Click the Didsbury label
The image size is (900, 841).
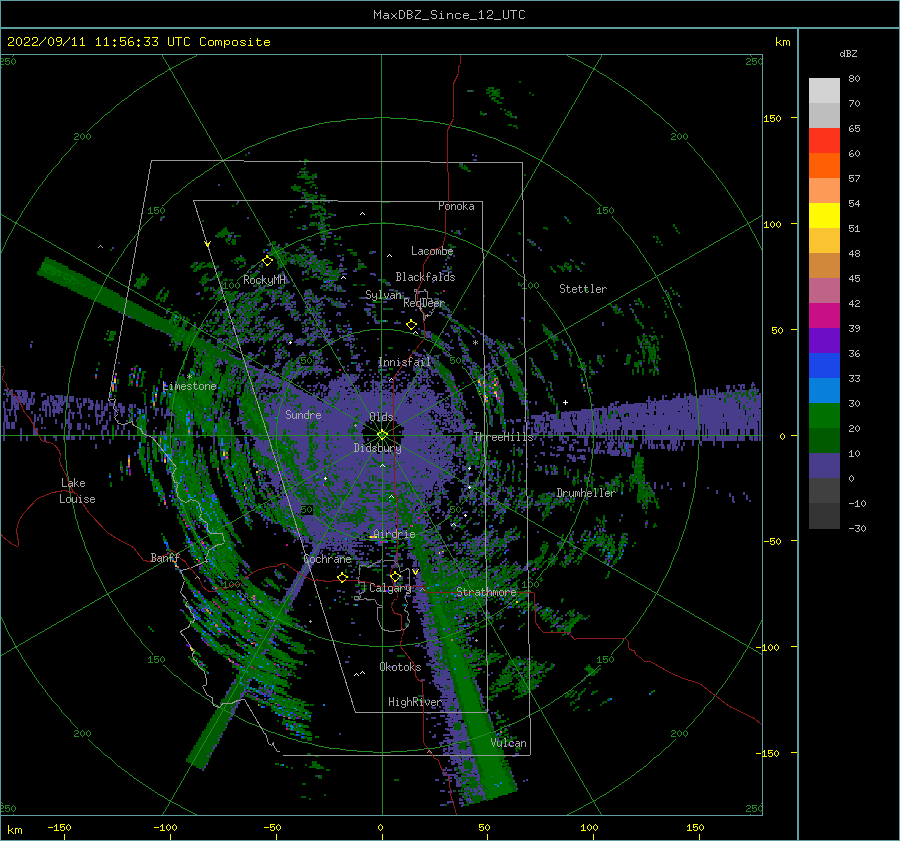pyautogui.click(x=377, y=448)
